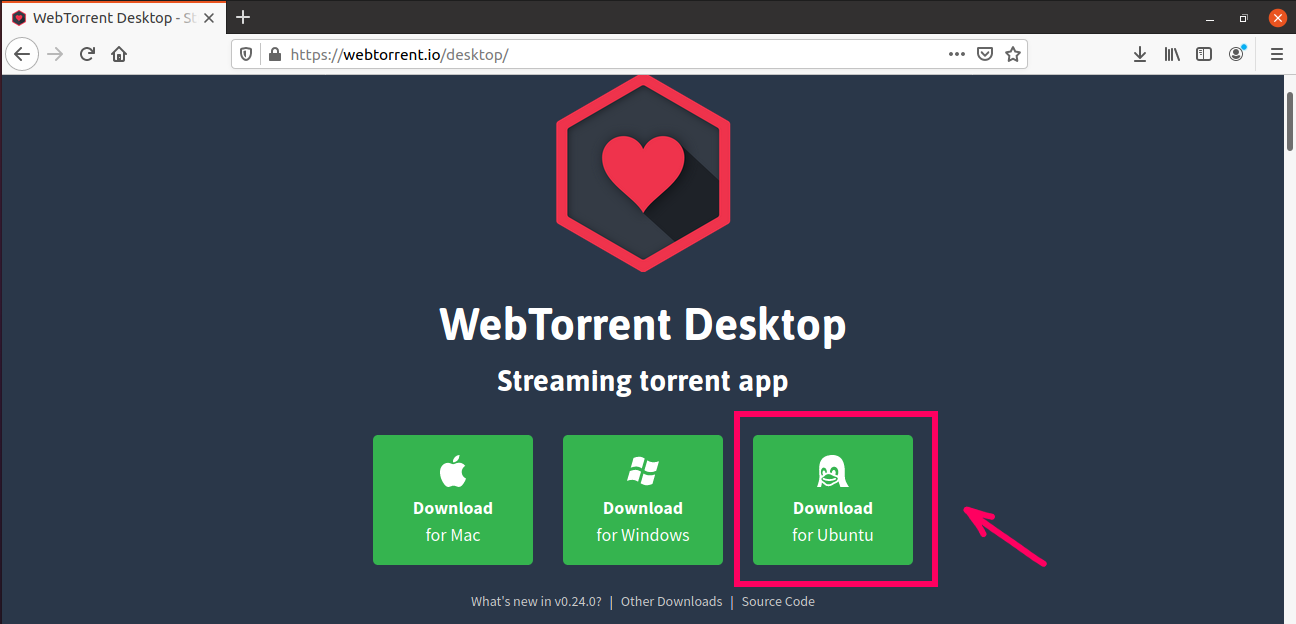Open the Firefox hamburger menu
The height and width of the screenshot is (624, 1296).
(x=1277, y=54)
